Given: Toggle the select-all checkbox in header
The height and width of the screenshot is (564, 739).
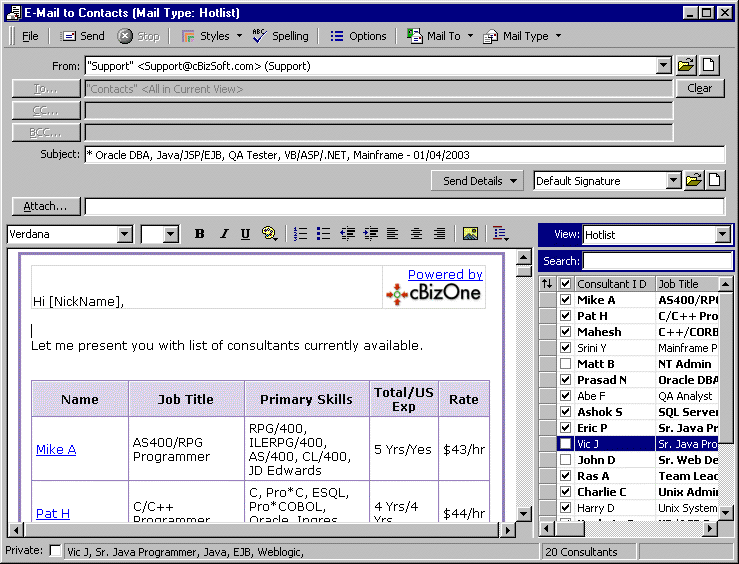Looking at the screenshot, I should click(566, 284).
